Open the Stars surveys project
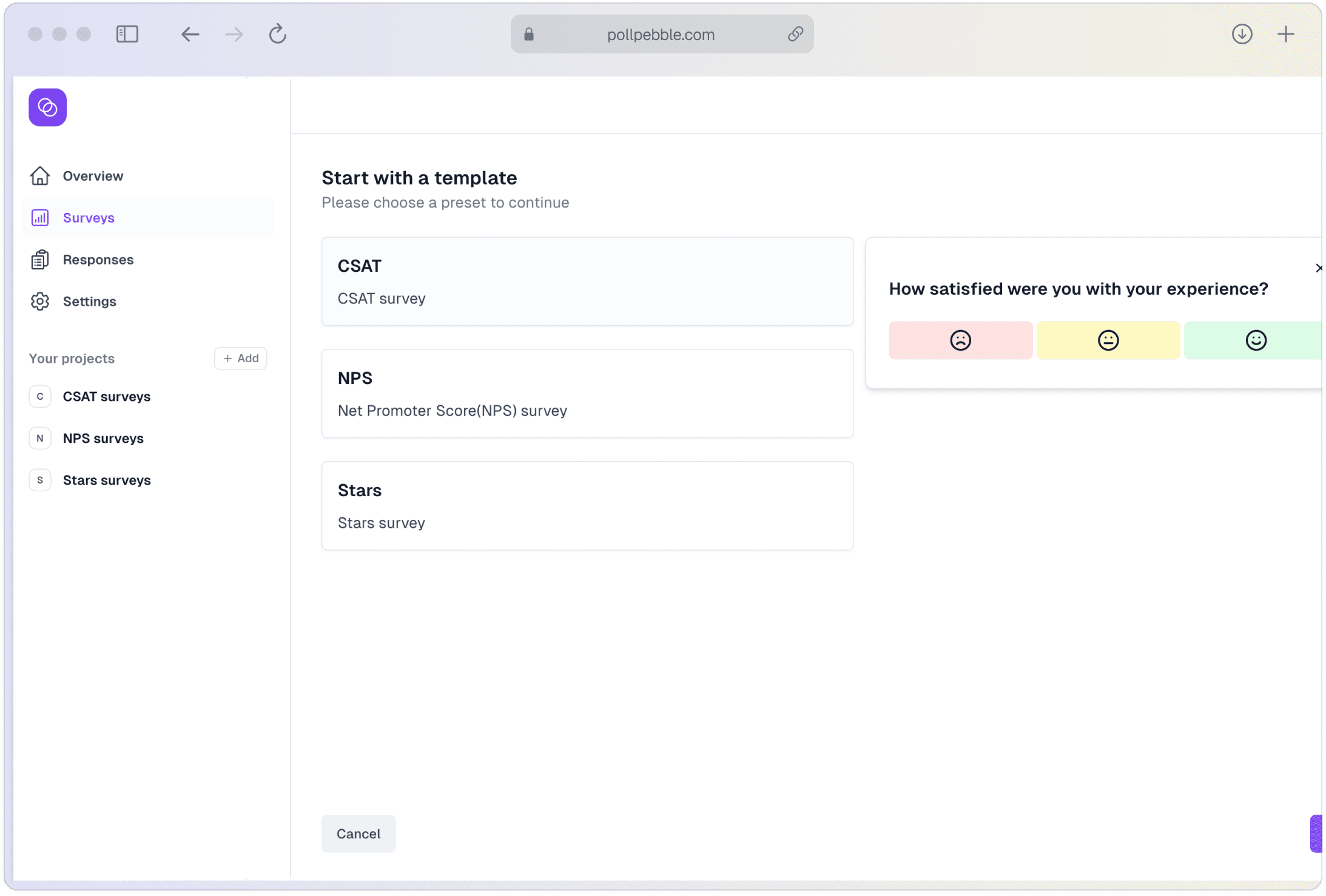Image resolution: width=1326 pixels, height=896 pixels. 106,480
